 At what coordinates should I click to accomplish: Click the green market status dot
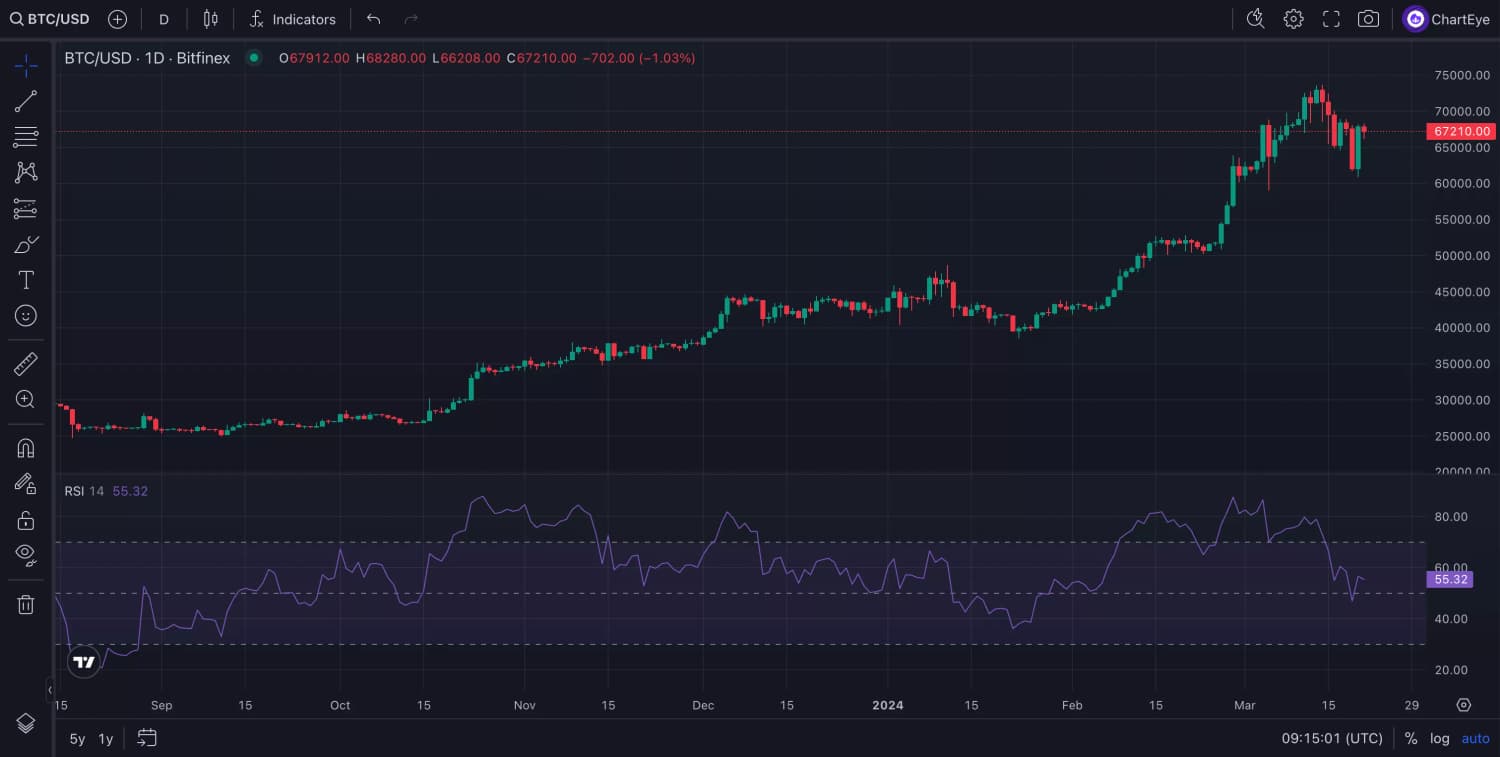point(254,58)
